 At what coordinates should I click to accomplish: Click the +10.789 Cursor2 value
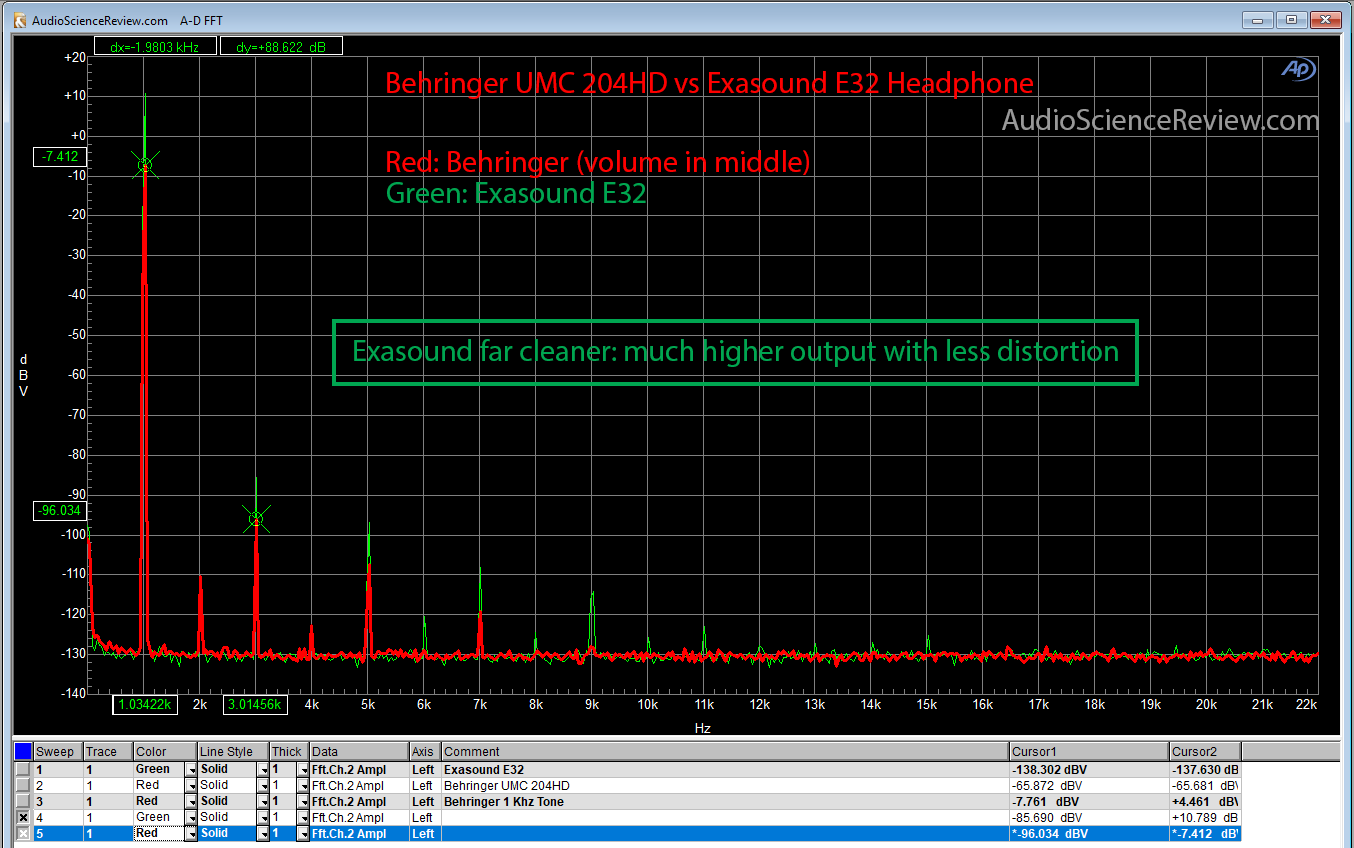pyautogui.click(x=1205, y=817)
